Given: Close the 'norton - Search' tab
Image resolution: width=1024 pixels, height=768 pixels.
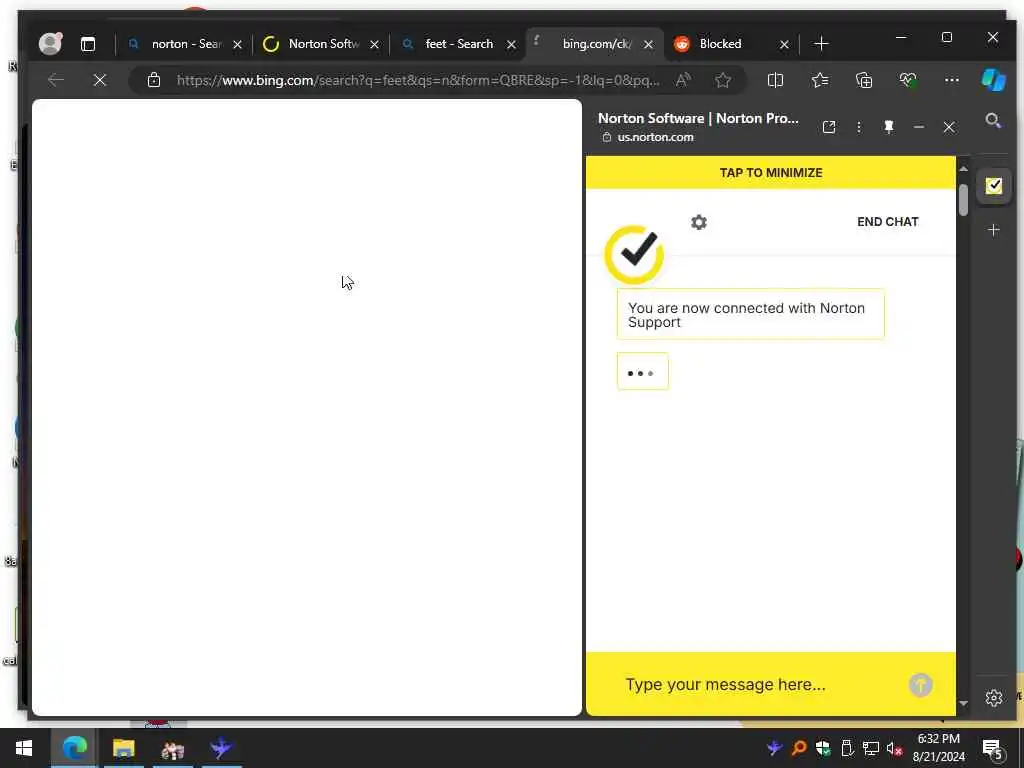Looking at the screenshot, I should (x=238, y=44).
